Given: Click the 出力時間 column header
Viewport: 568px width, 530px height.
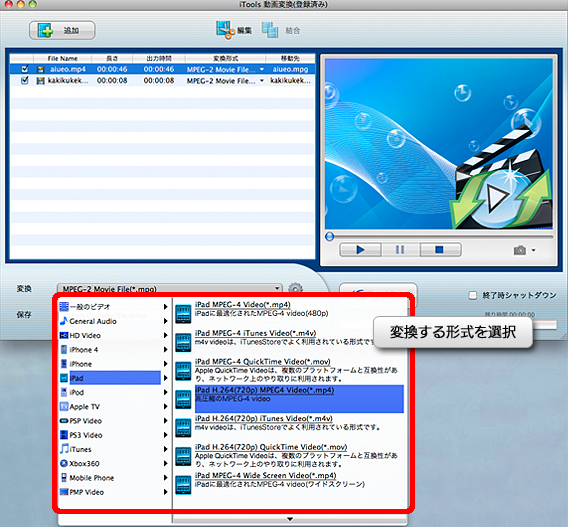Looking at the screenshot, I should 159,58.
